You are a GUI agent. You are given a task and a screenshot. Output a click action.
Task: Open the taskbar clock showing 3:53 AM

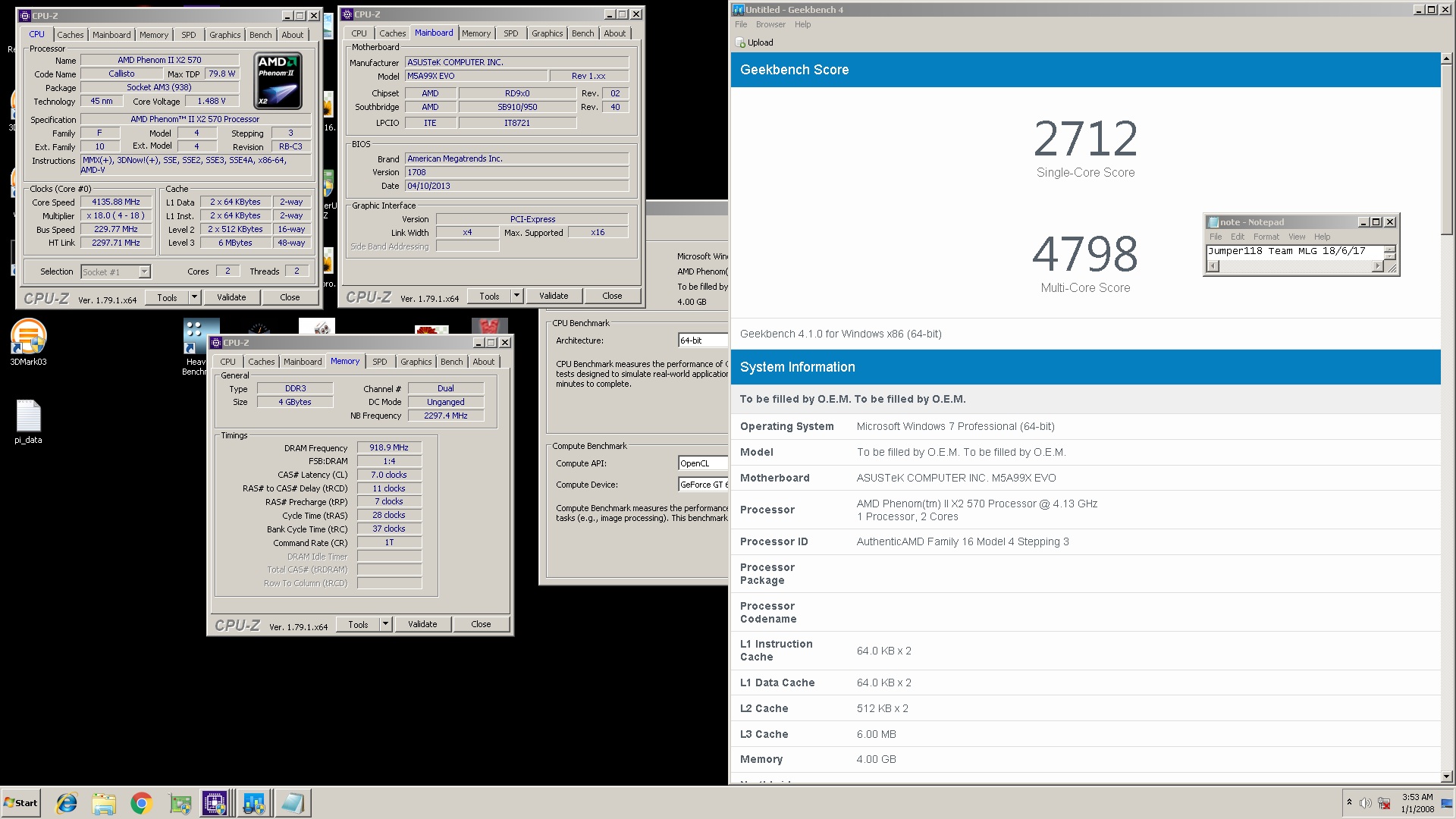1417,803
